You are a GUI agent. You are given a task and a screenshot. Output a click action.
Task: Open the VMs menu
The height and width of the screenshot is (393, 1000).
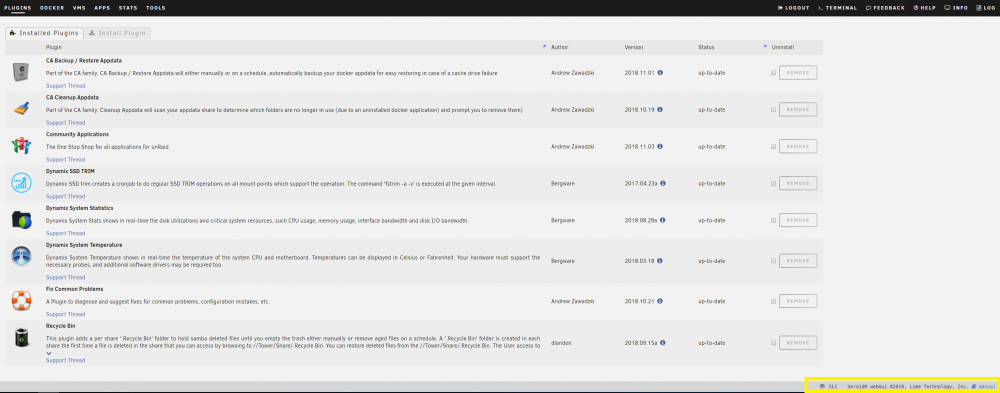click(79, 8)
